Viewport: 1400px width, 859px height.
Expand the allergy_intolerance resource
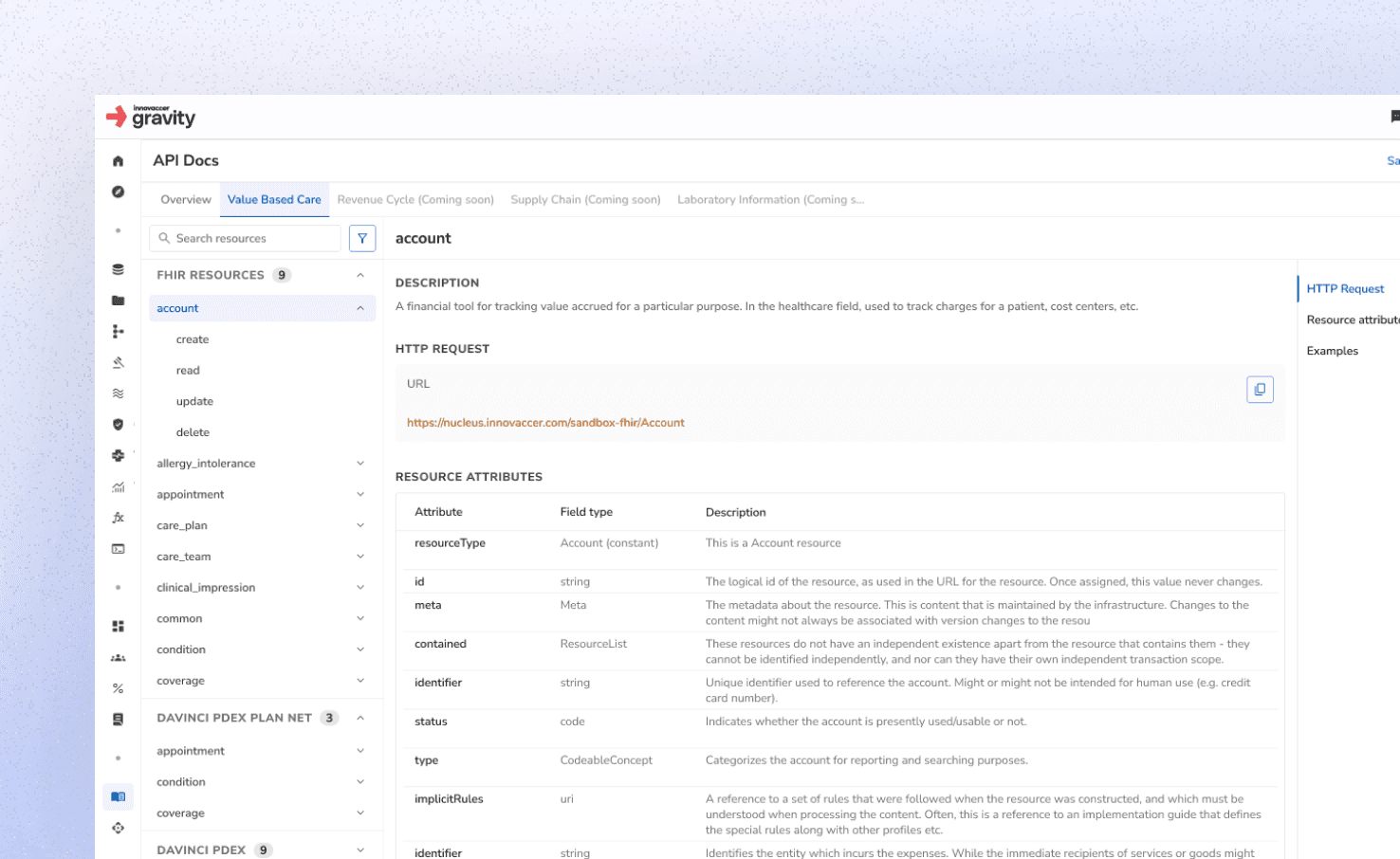[x=360, y=464]
